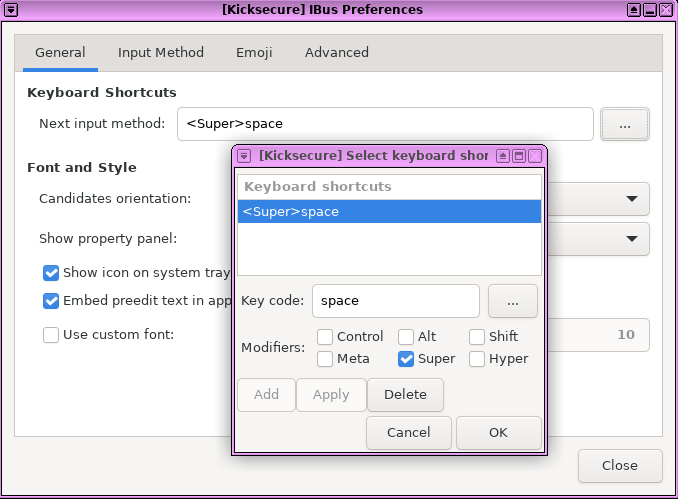Close the Select keyboard shortcut dialog via title bar
Screen dimensions: 678x499
(x=535, y=156)
